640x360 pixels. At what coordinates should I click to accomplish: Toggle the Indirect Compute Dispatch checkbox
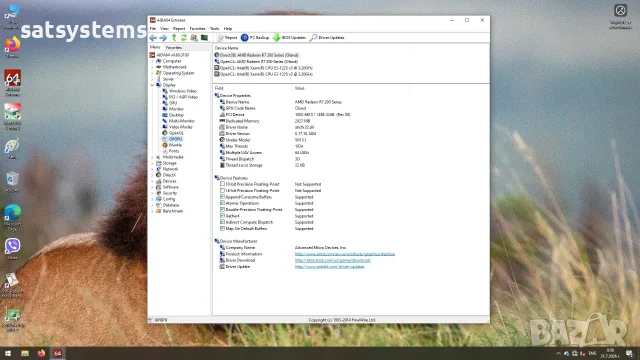222,222
